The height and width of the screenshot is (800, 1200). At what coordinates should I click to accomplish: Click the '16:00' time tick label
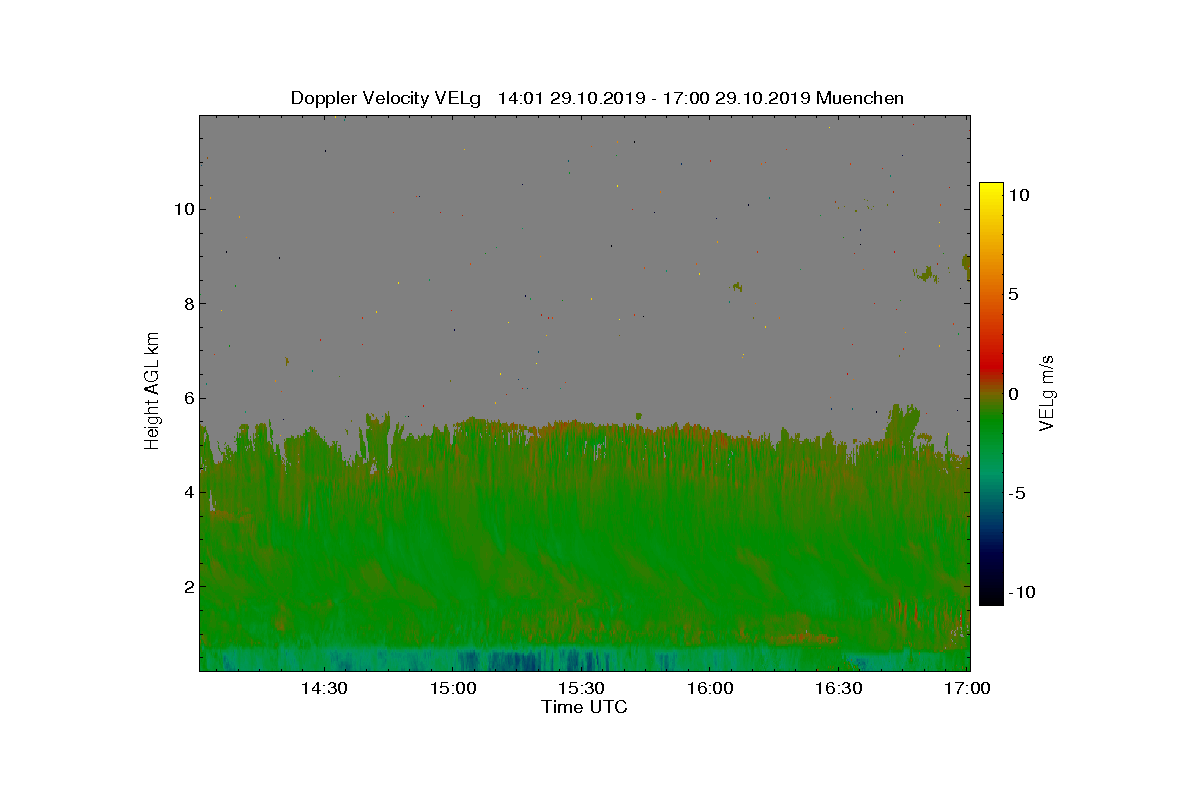(x=710, y=689)
